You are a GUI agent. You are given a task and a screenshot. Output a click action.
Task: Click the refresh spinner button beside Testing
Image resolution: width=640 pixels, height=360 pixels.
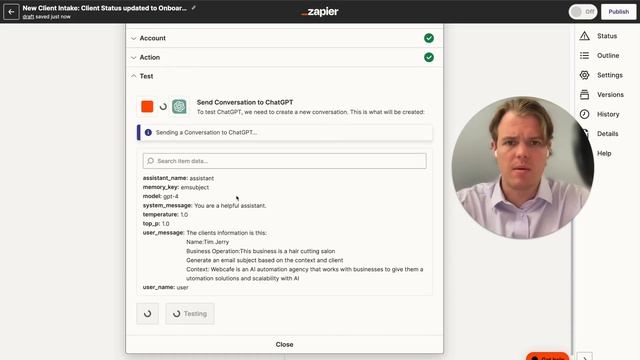click(147, 313)
